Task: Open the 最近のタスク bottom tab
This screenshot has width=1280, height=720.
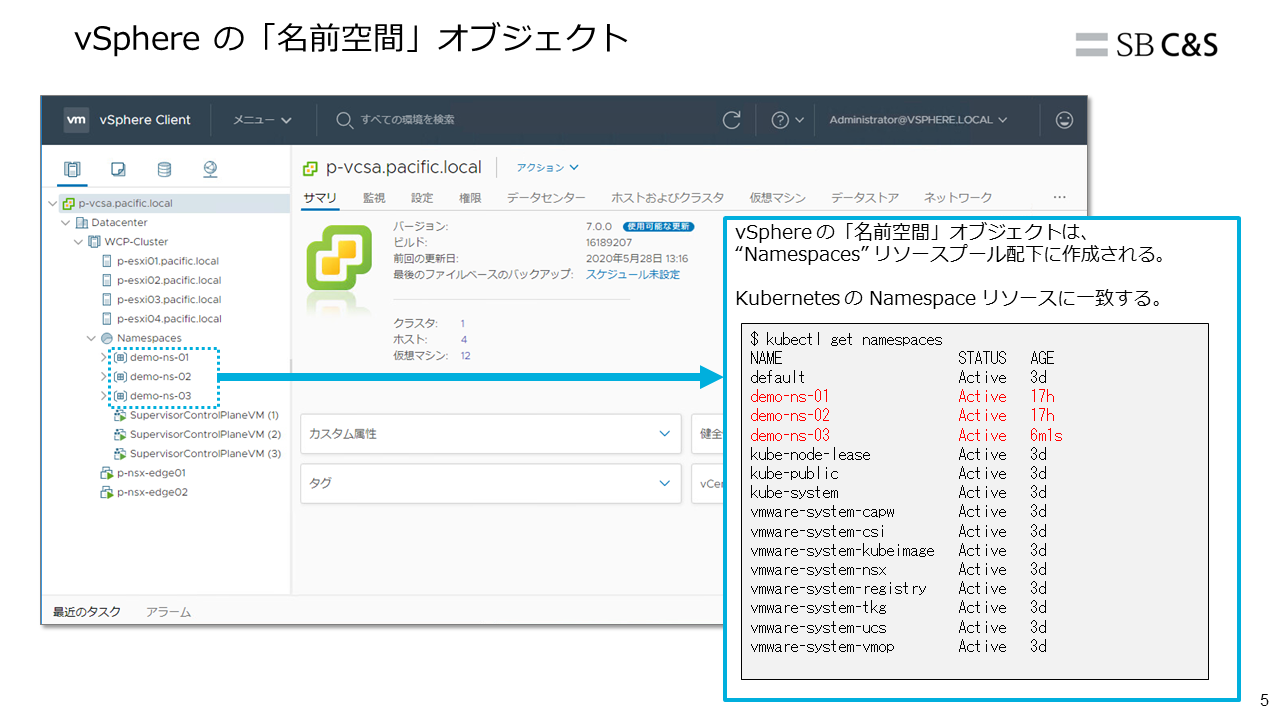Action: pyautogui.click(x=87, y=611)
